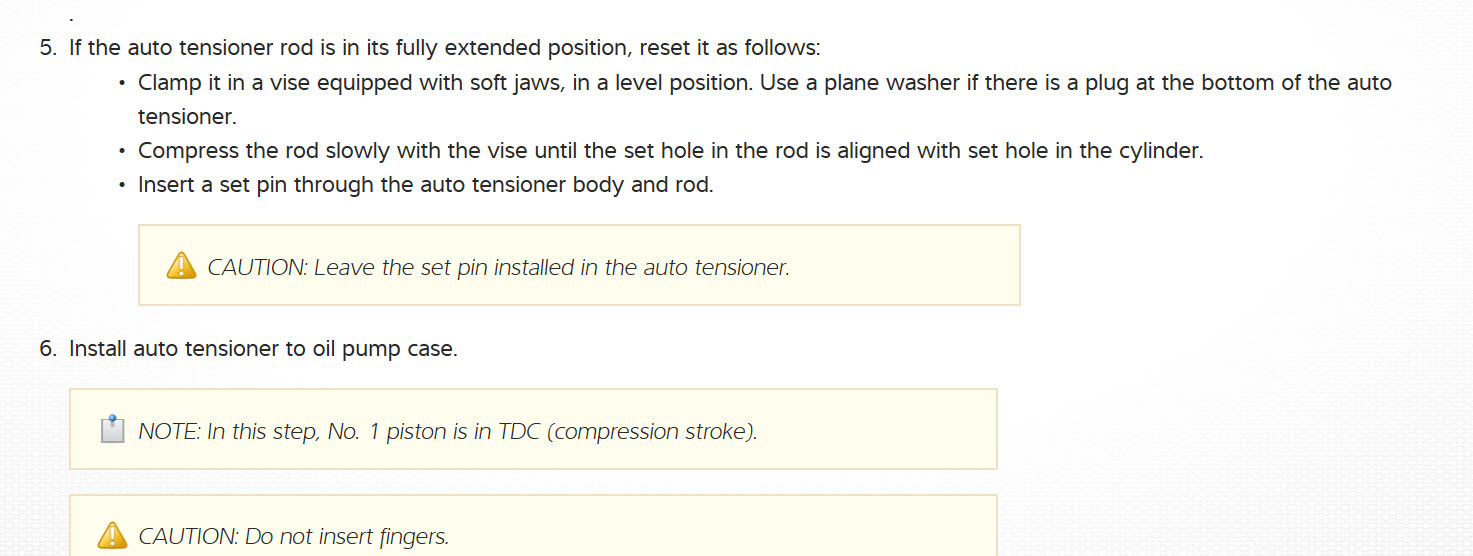Click the step 5 auto tensioner reset sentence
Image resolution: width=1473 pixels, height=556 pixels.
(444, 48)
